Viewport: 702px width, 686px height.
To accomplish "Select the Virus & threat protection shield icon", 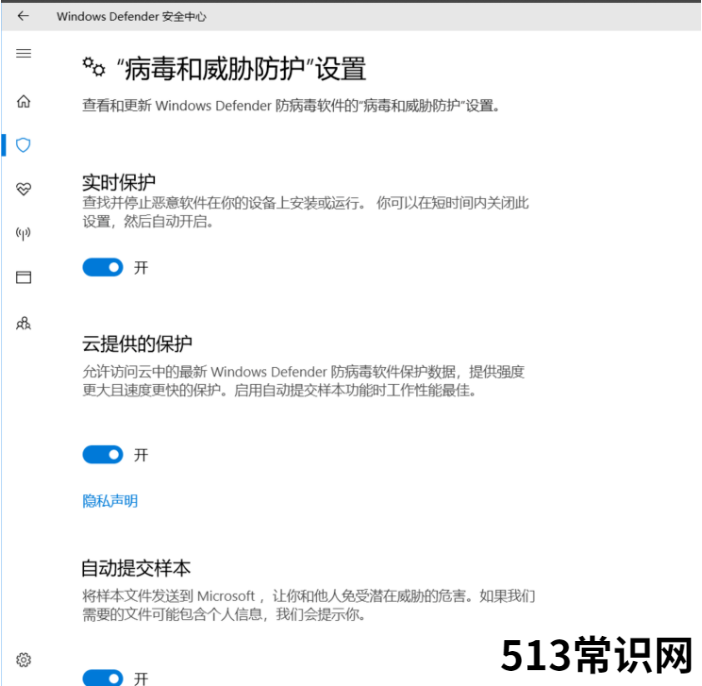I will [24, 145].
